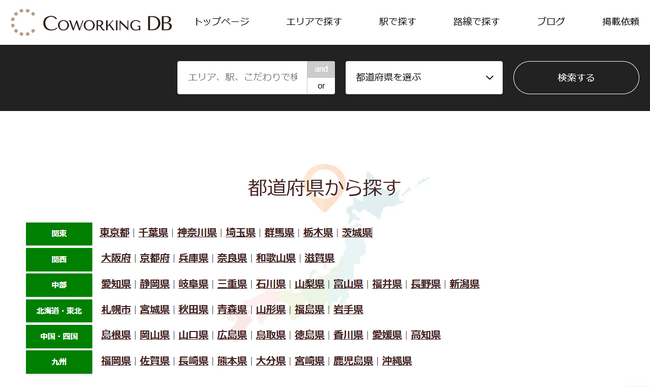The width and height of the screenshot is (650, 388).
Task: Open the エリアで探す menu item
Action: point(314,22)
